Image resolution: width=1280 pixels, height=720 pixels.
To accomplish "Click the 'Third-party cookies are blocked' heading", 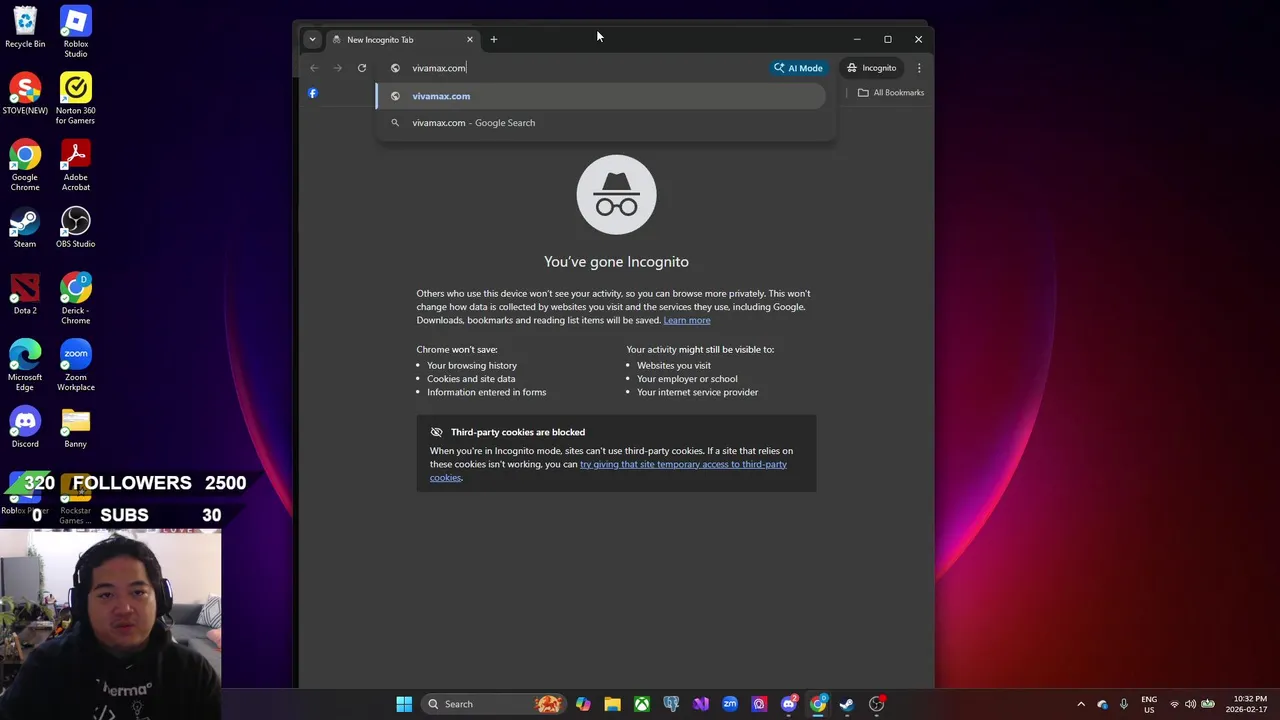I will click(518, 432).
